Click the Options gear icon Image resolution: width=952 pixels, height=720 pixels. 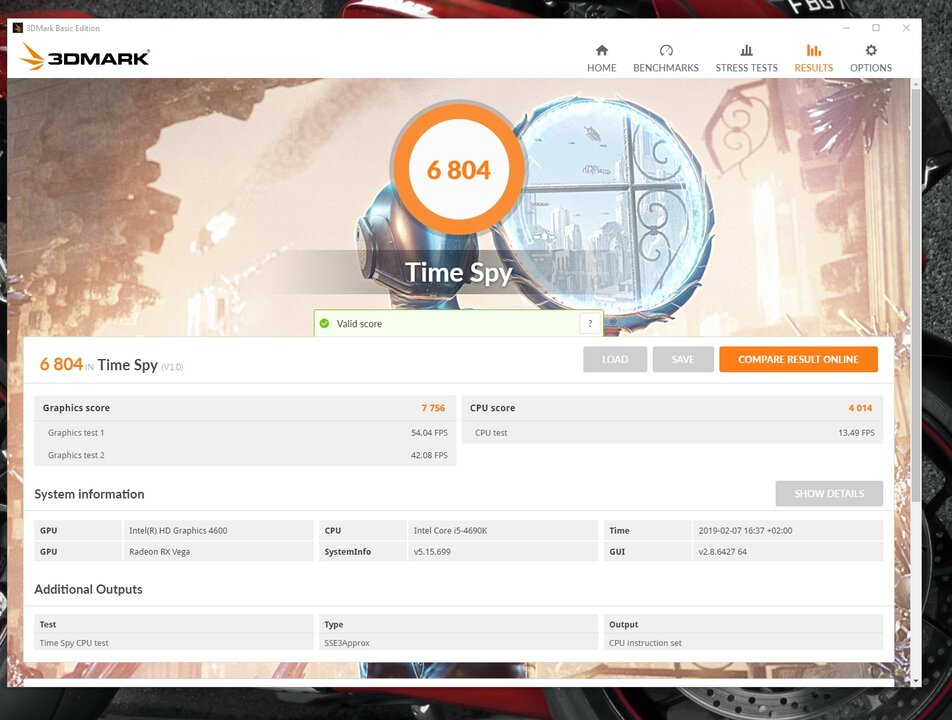click(x=871, y=50)
